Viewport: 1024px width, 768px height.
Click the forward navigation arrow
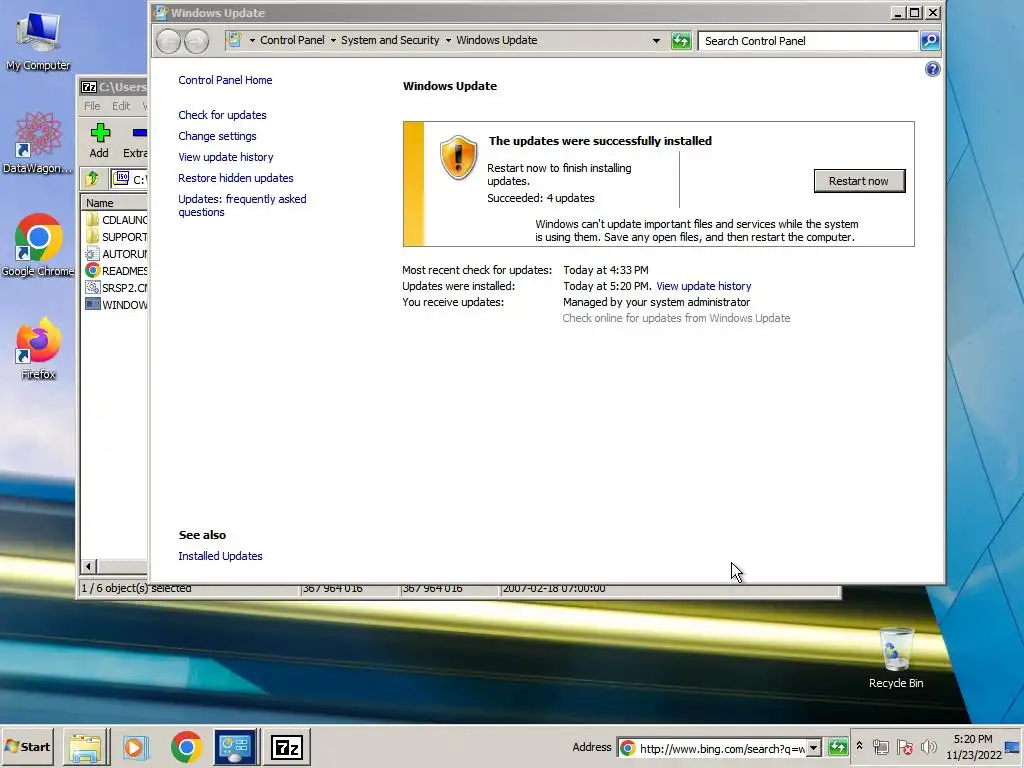196,41
